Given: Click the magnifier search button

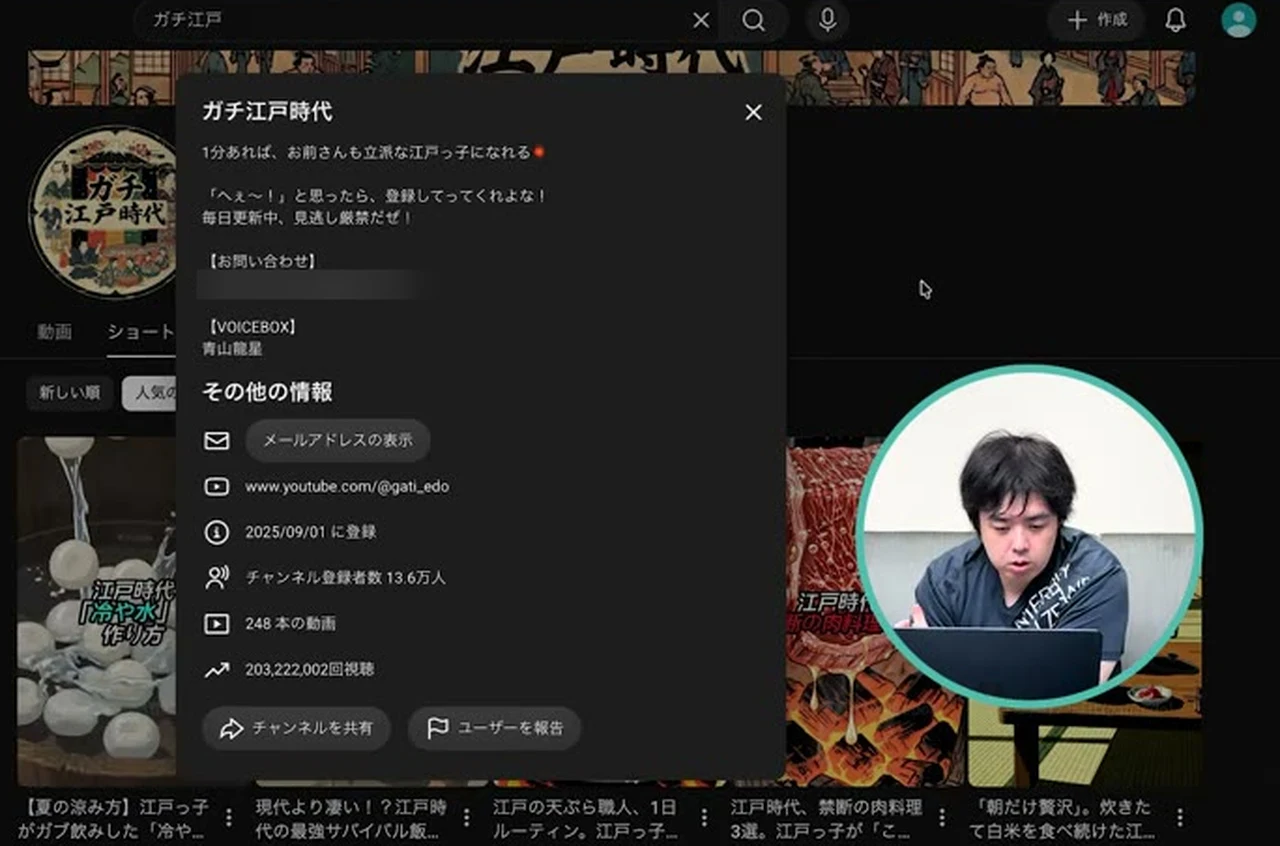Looking at the screenshot, I should pyautogui.click(x=754, y=20).
